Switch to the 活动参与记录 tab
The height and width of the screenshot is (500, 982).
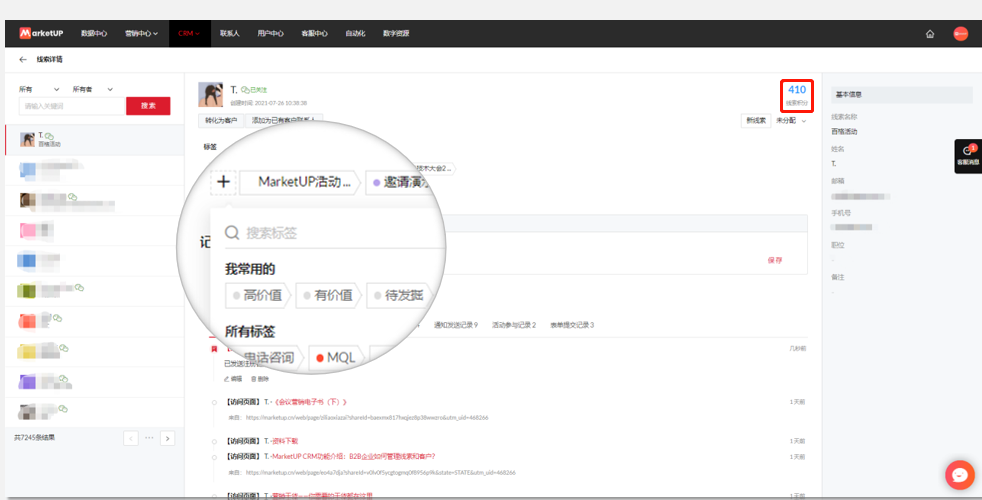514,325
